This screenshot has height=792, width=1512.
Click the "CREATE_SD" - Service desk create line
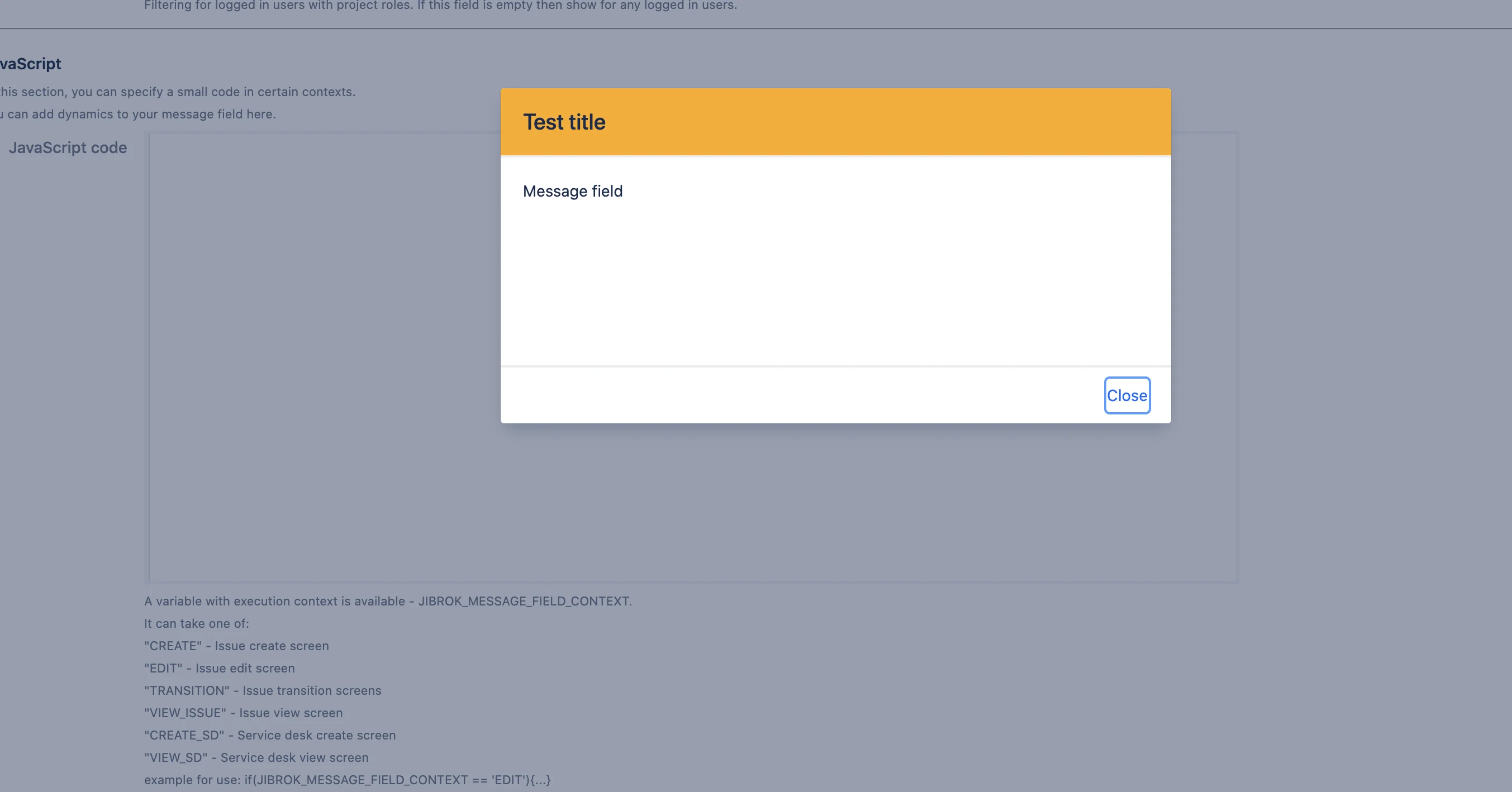click(270, 735)
